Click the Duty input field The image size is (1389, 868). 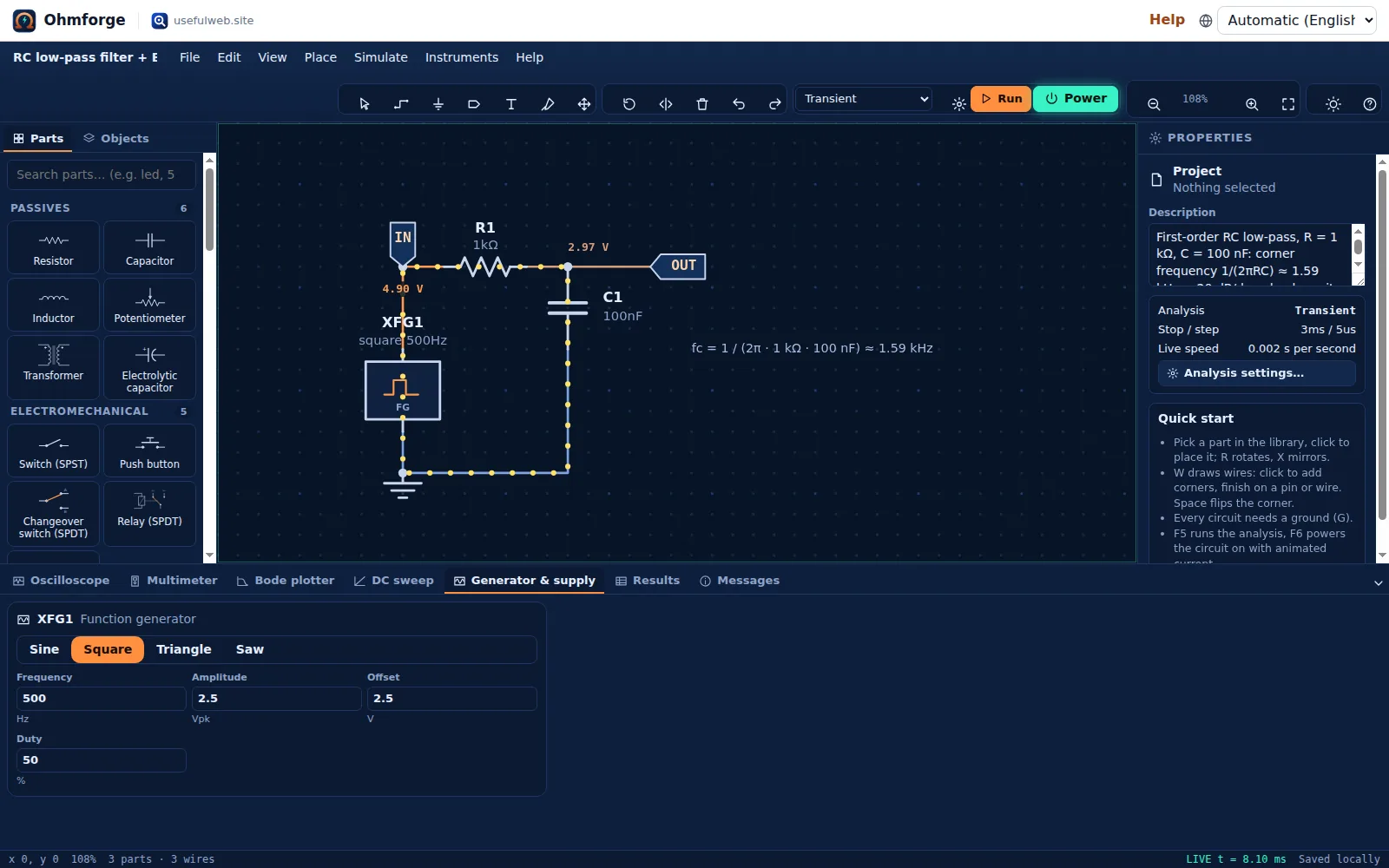click(101, 760)
